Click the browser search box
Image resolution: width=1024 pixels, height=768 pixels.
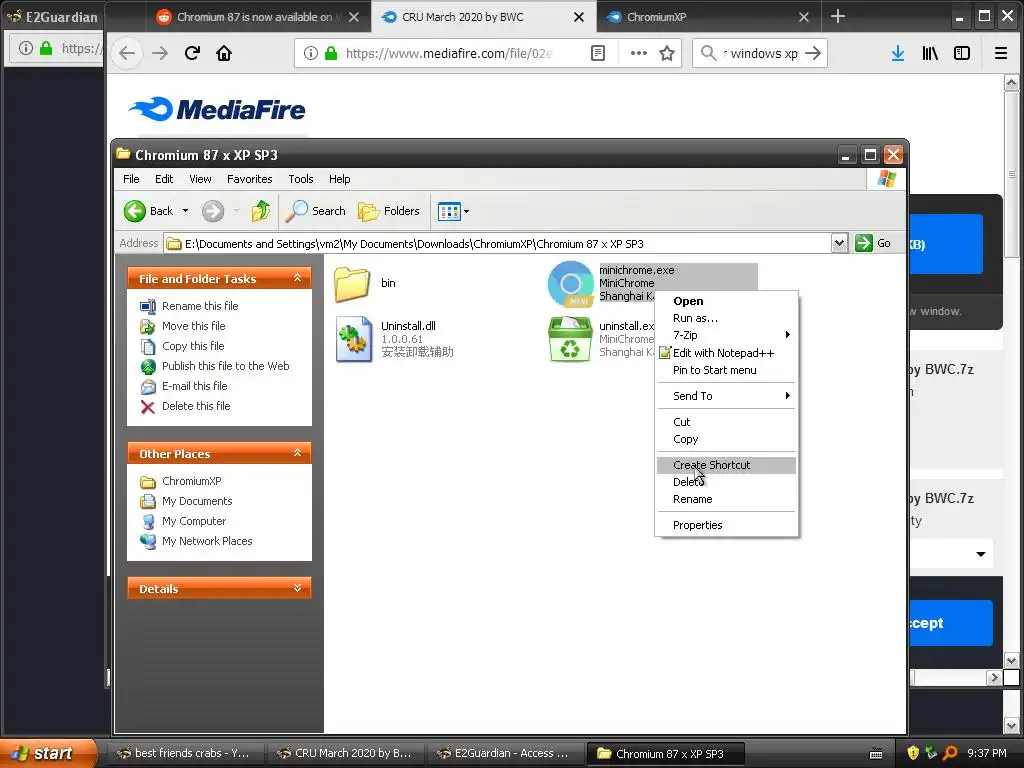click(x=760, y=54)
